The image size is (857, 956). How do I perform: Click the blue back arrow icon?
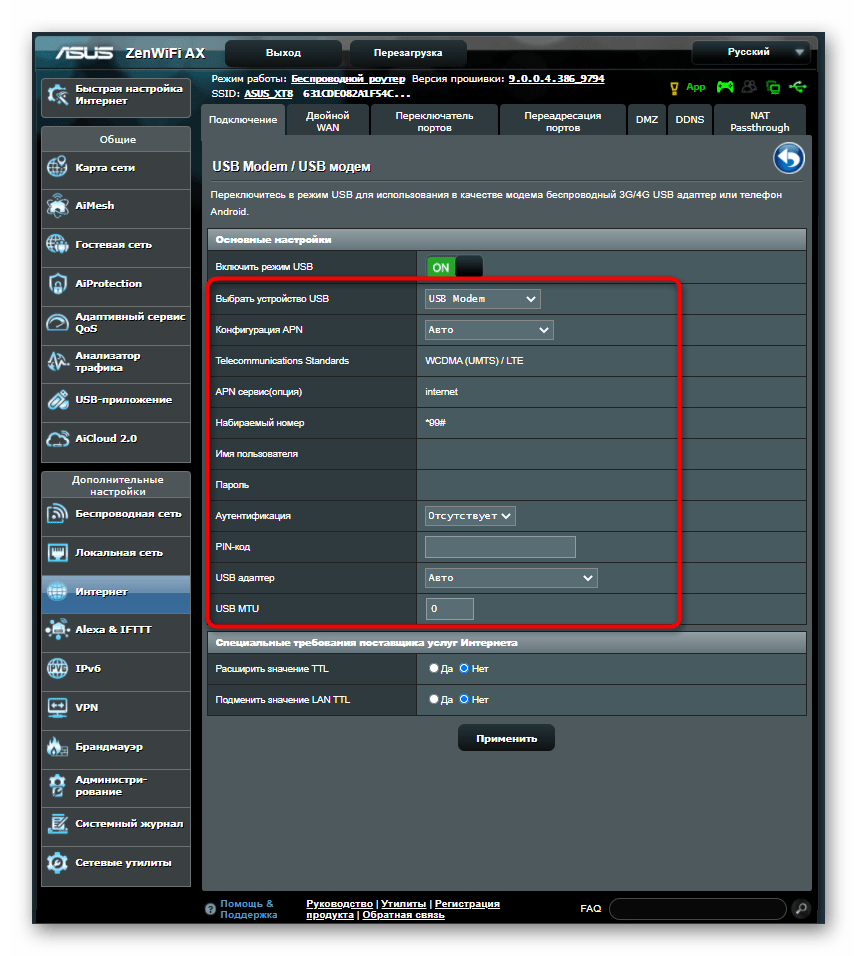pos(789,159)
